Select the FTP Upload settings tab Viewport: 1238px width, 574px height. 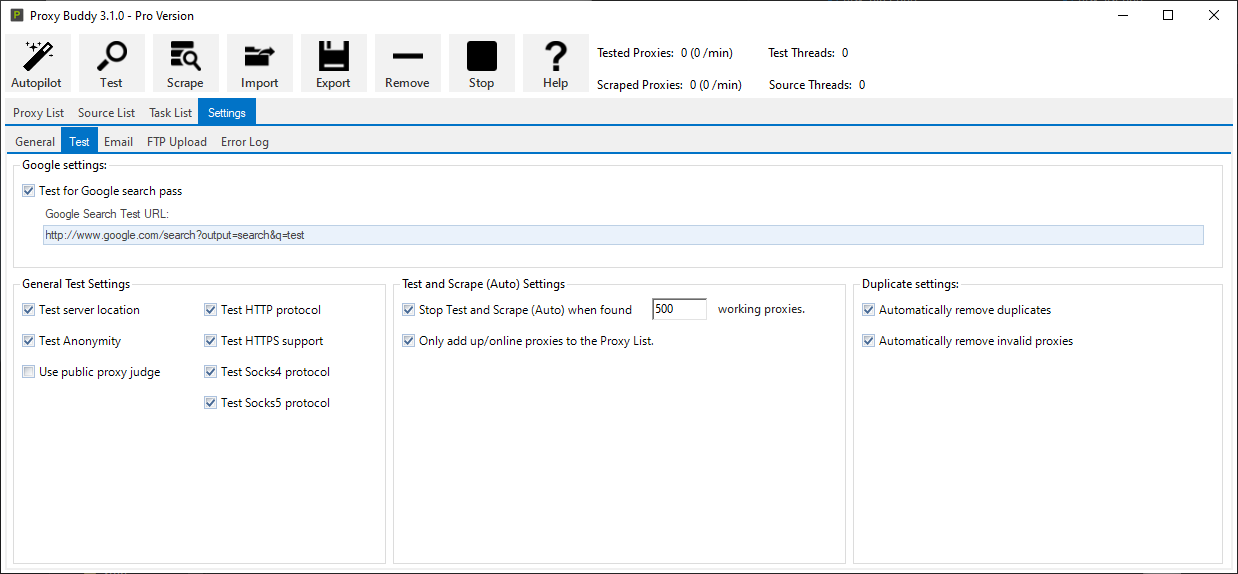pyautogui.click(x=177, y=142)
